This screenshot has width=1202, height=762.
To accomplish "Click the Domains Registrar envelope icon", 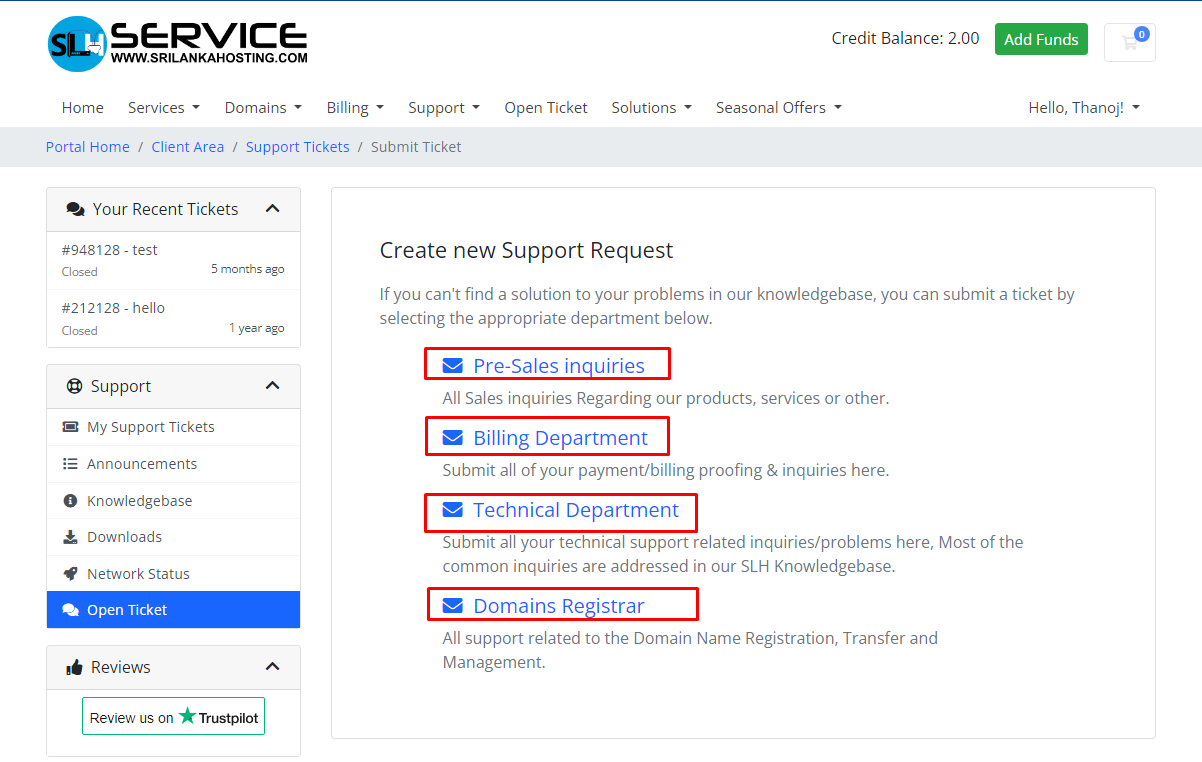I will tap(453, 606).
